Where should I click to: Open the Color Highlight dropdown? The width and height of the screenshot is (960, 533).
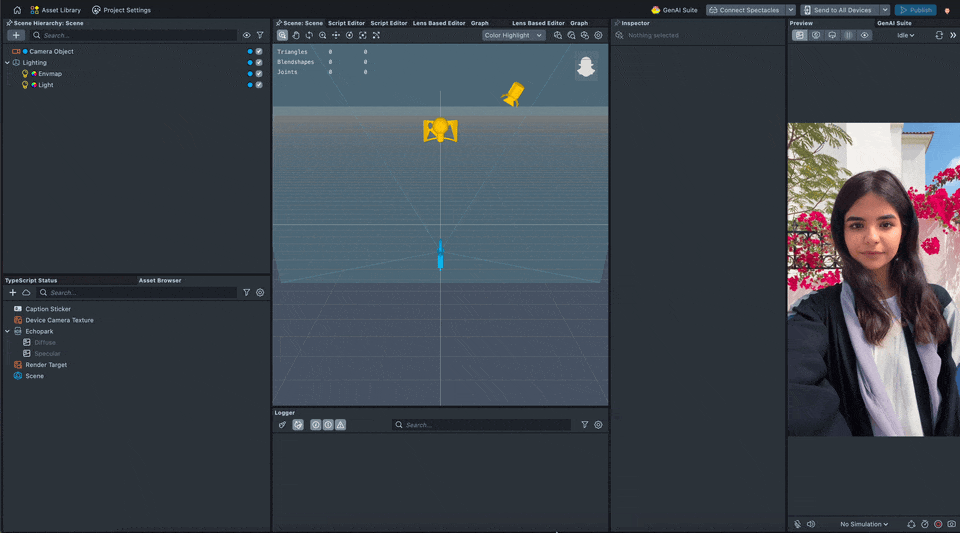pos(513,35)
